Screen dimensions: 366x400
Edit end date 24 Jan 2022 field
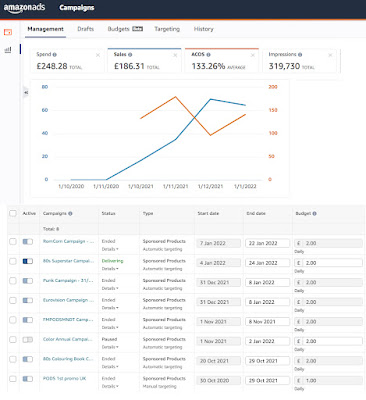267,263
